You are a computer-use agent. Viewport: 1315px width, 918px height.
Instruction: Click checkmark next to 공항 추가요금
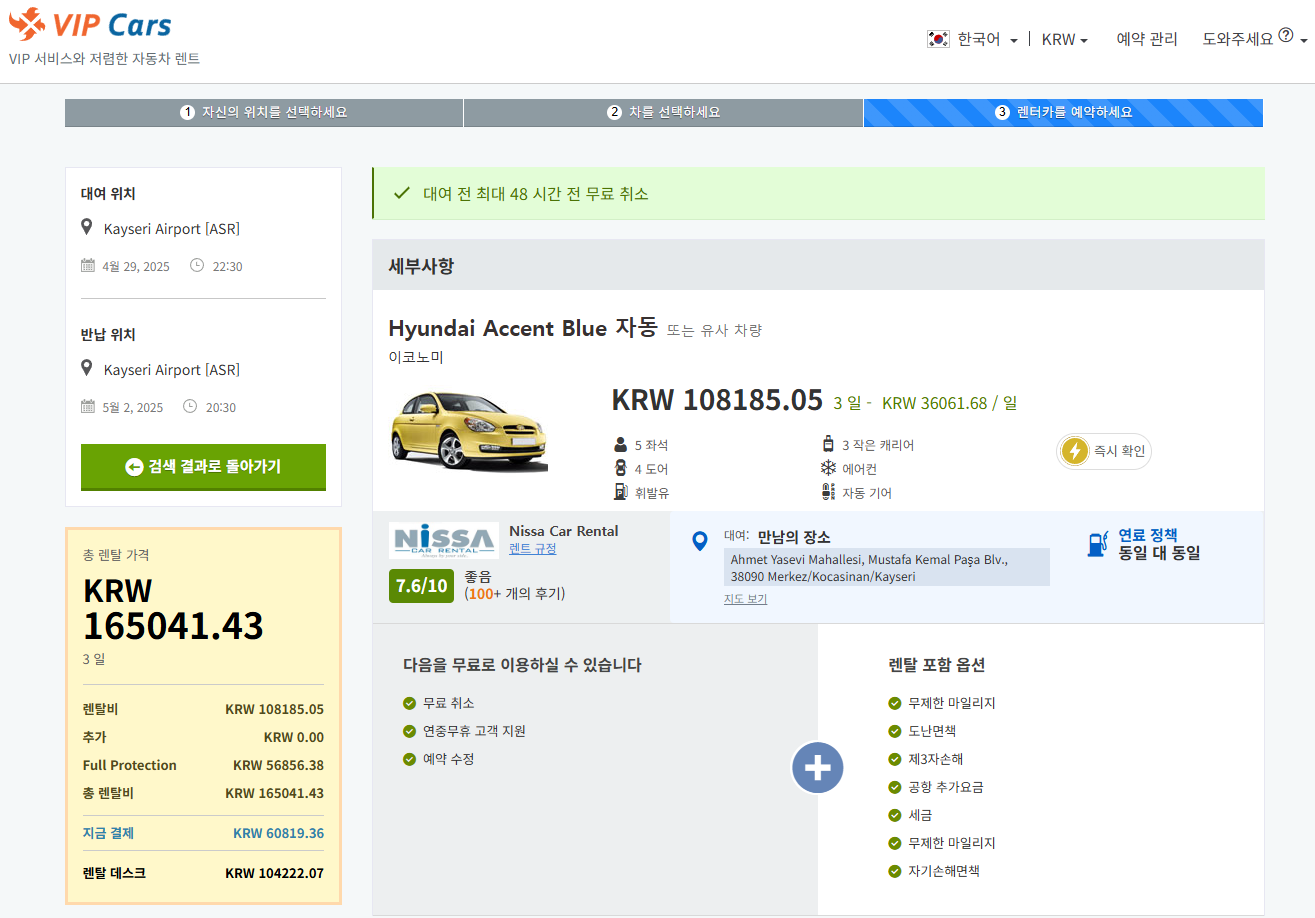[894, 787]
